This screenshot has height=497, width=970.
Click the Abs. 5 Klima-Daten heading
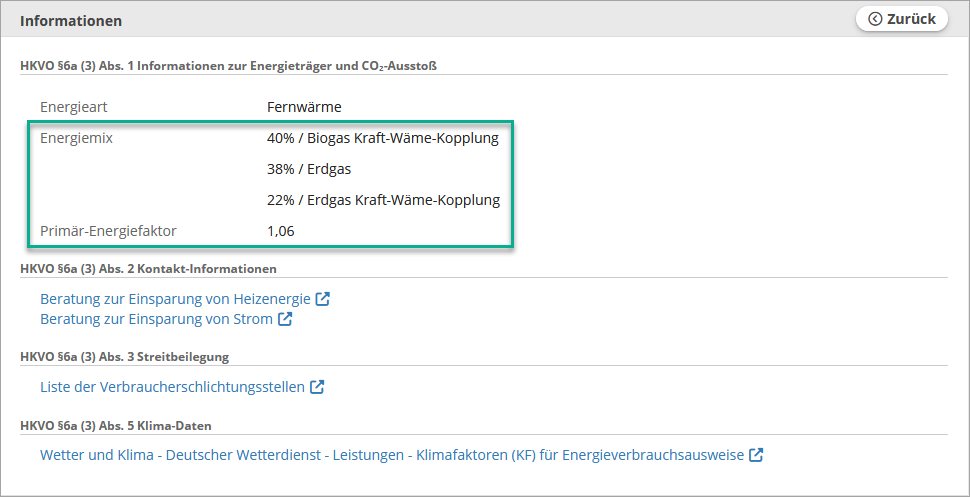pos(115,425)
